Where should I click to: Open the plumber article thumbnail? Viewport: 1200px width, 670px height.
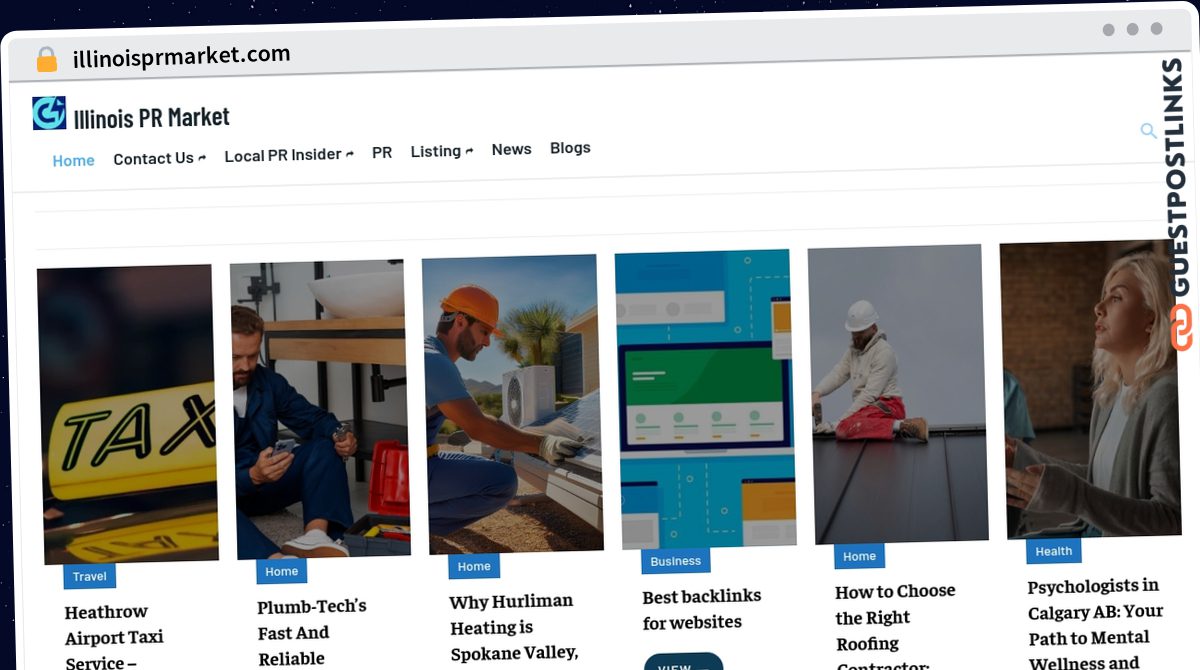point(320,409)
